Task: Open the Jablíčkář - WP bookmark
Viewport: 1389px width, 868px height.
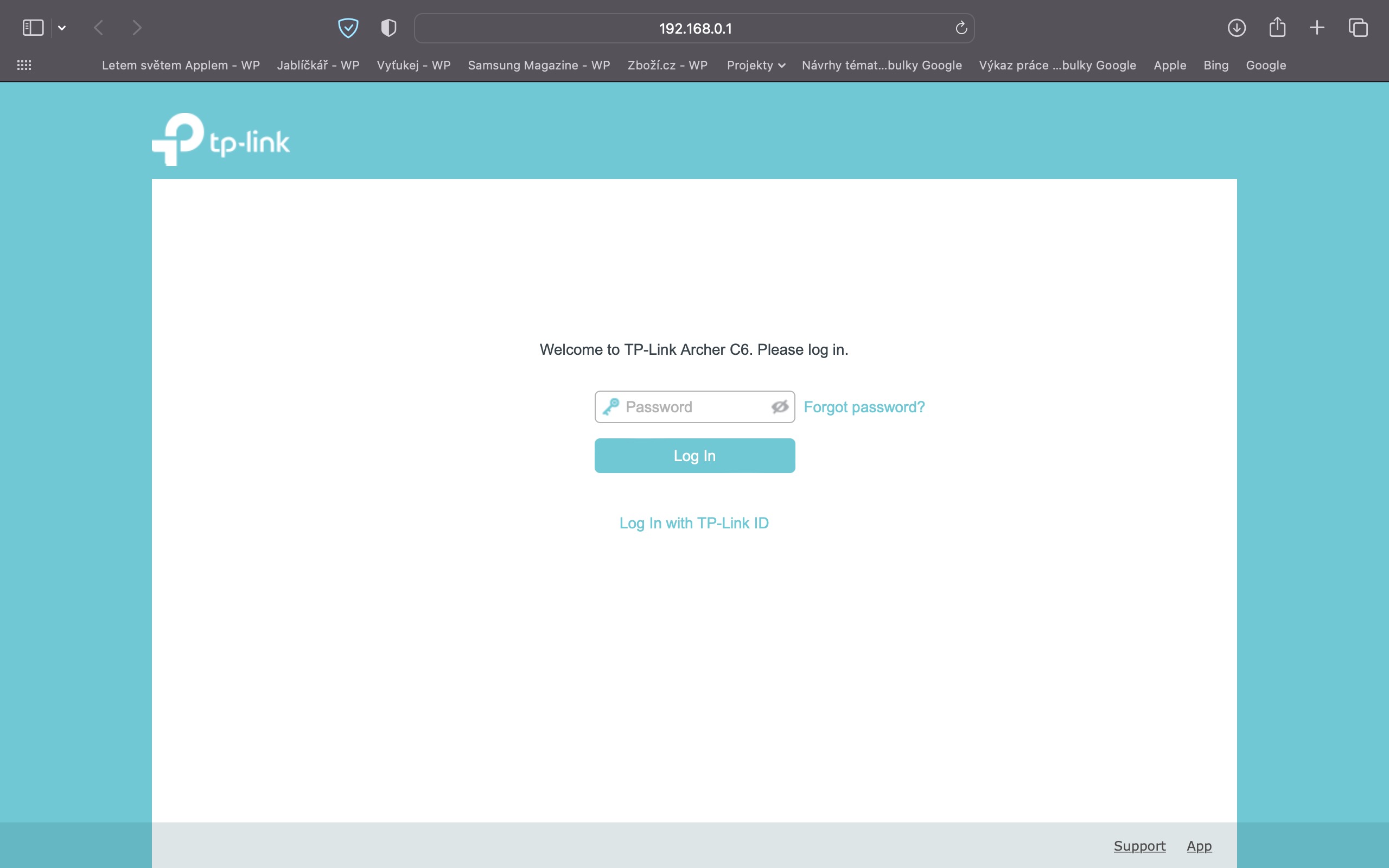Action: [x=318, y=66]
